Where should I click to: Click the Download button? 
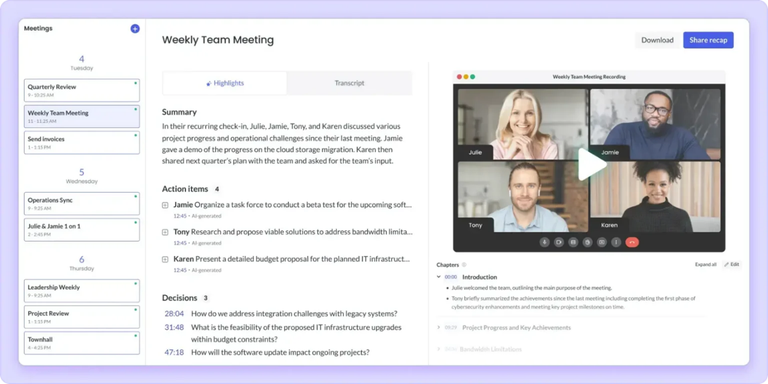657,40
